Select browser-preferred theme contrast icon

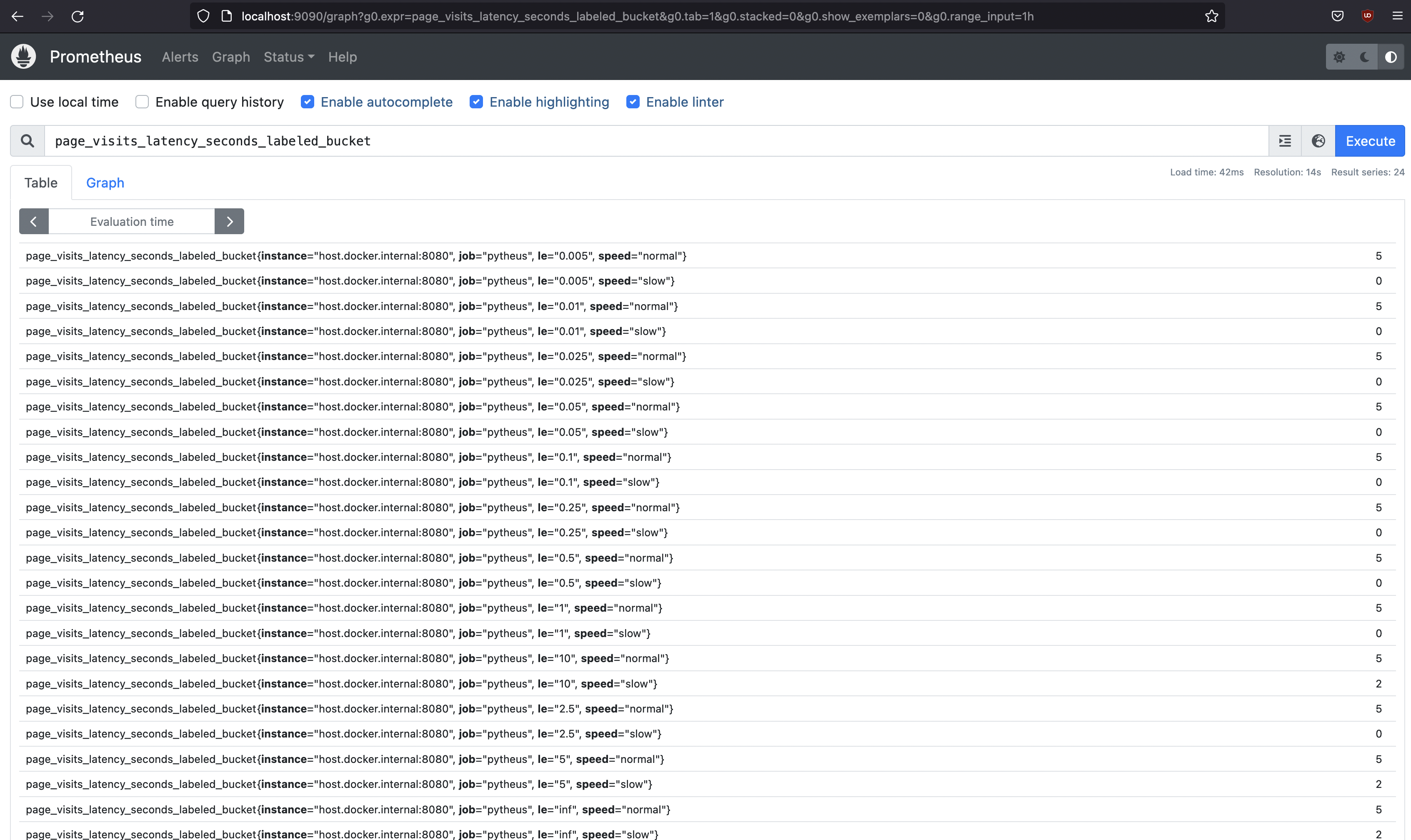pos(1391,57)
